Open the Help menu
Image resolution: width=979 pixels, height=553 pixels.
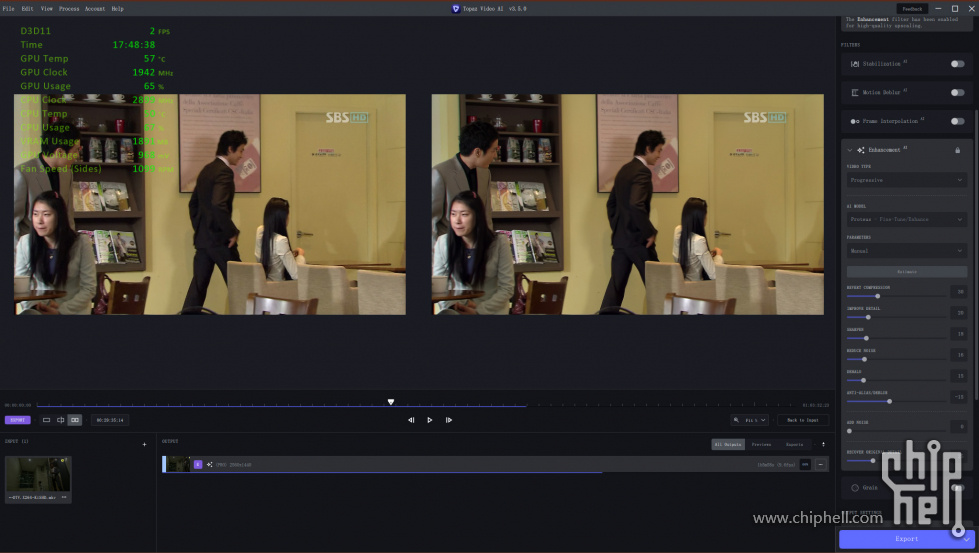point(117,9)
